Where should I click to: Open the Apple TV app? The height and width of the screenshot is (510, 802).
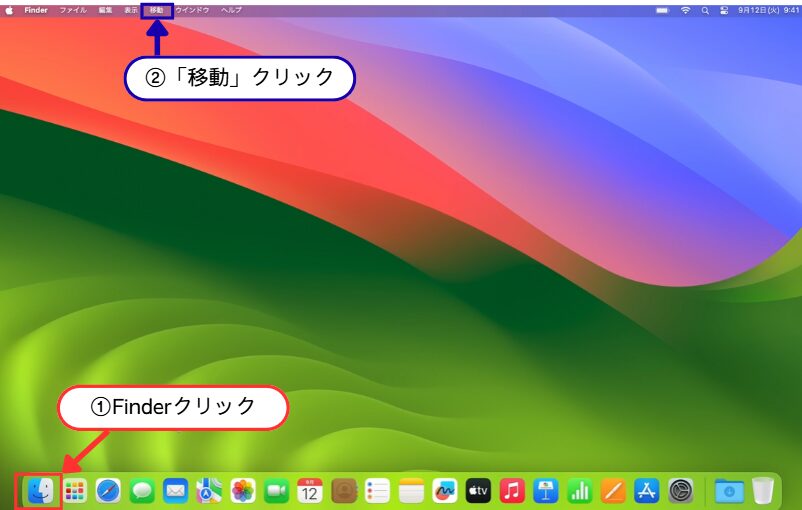(x=478, y=490)
